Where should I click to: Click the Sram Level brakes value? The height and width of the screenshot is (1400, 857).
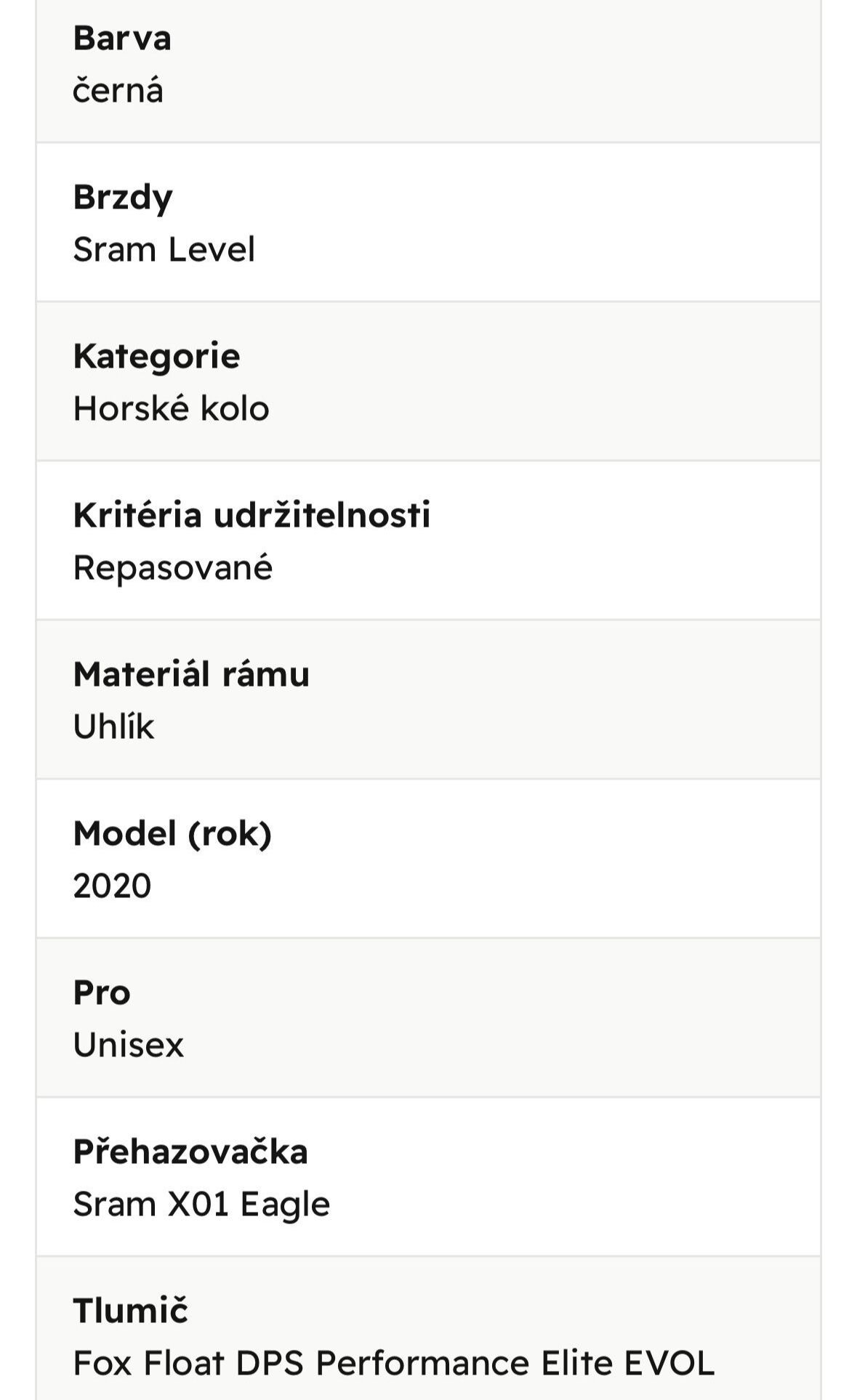coord(164,250)
